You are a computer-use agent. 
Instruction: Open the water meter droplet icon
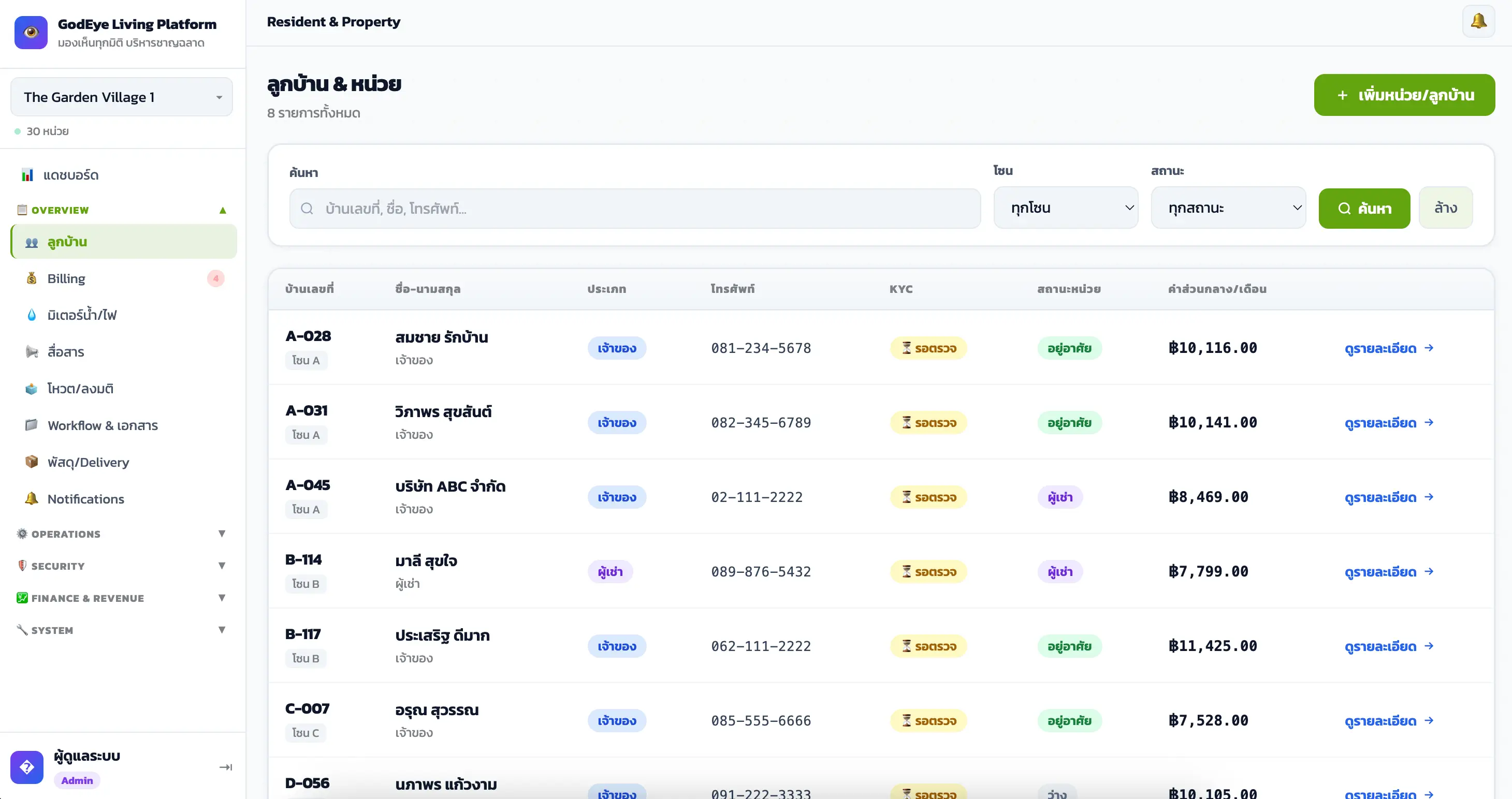tap(32, 315)
